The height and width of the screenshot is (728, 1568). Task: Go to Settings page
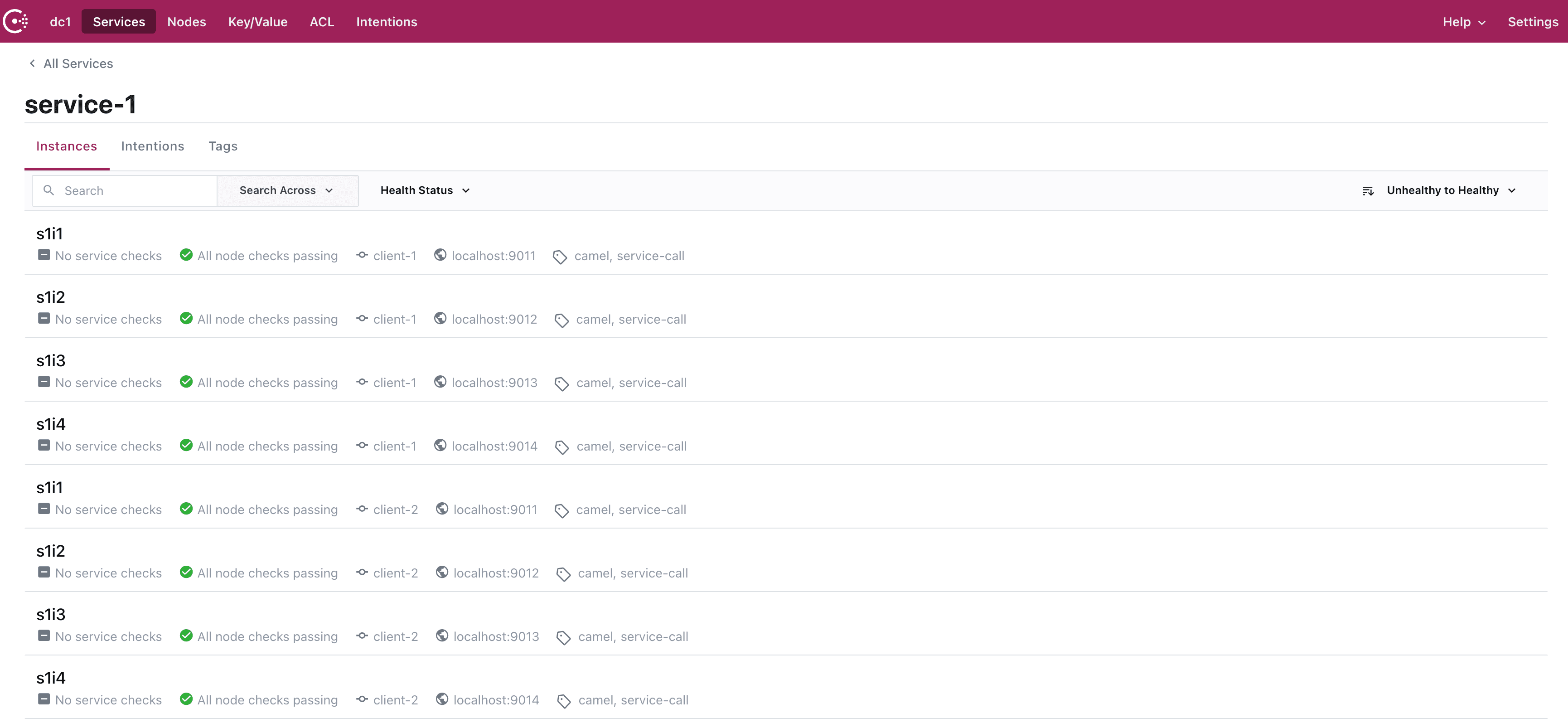(1532, 22)
